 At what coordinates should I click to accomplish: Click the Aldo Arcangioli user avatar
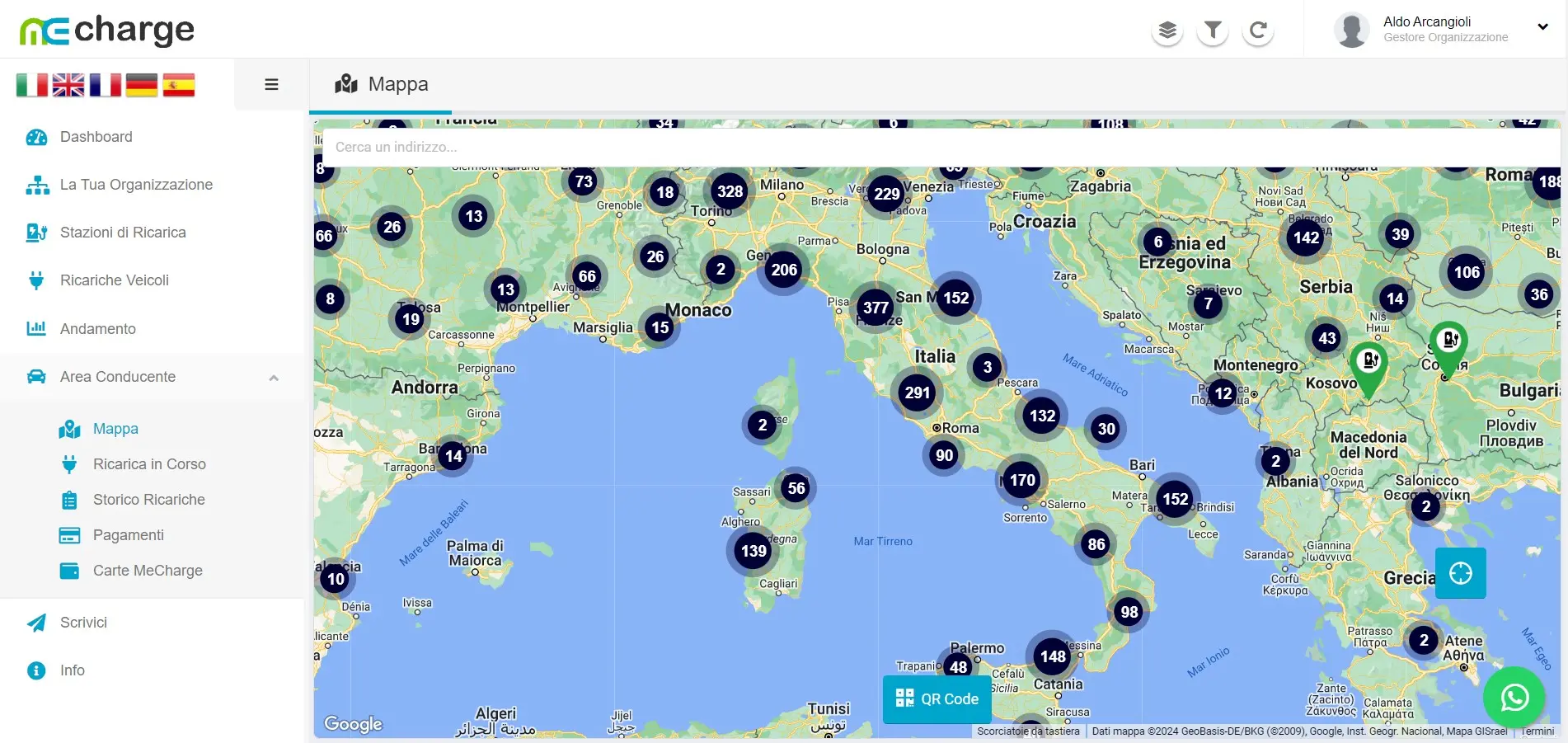(1352, 30)
